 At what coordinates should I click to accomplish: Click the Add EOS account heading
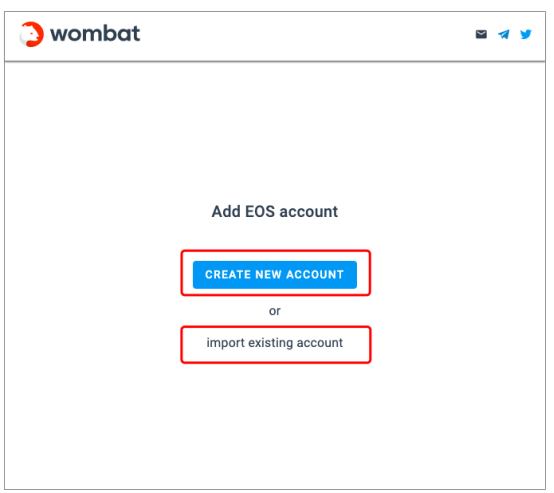(x=275, y=212)
